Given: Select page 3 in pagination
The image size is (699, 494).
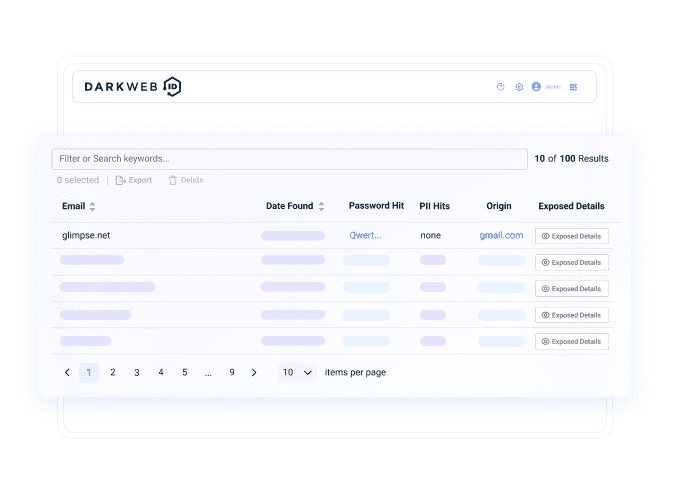Looking at the screenshot, I should coord(137,372).
